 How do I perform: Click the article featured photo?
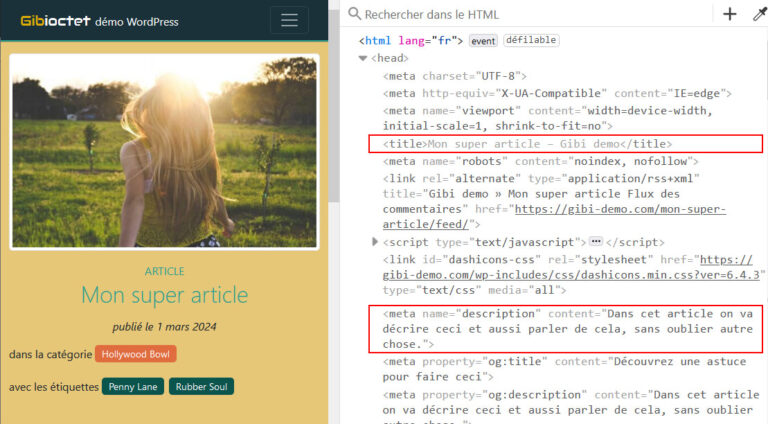(164, 152)
